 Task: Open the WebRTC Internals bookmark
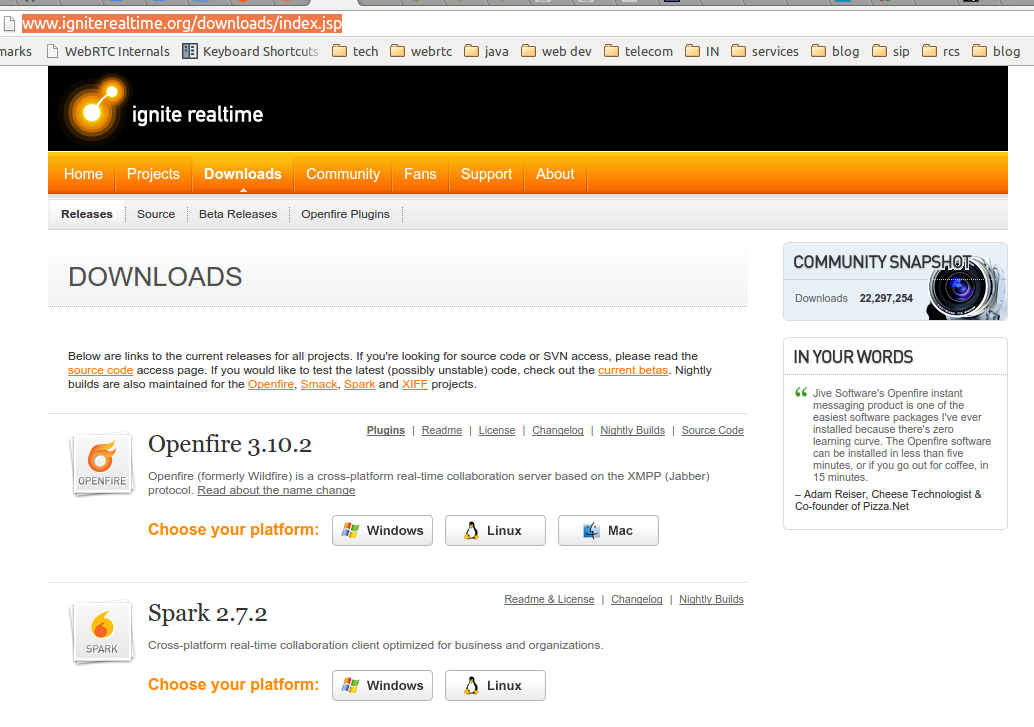(106, 51)
